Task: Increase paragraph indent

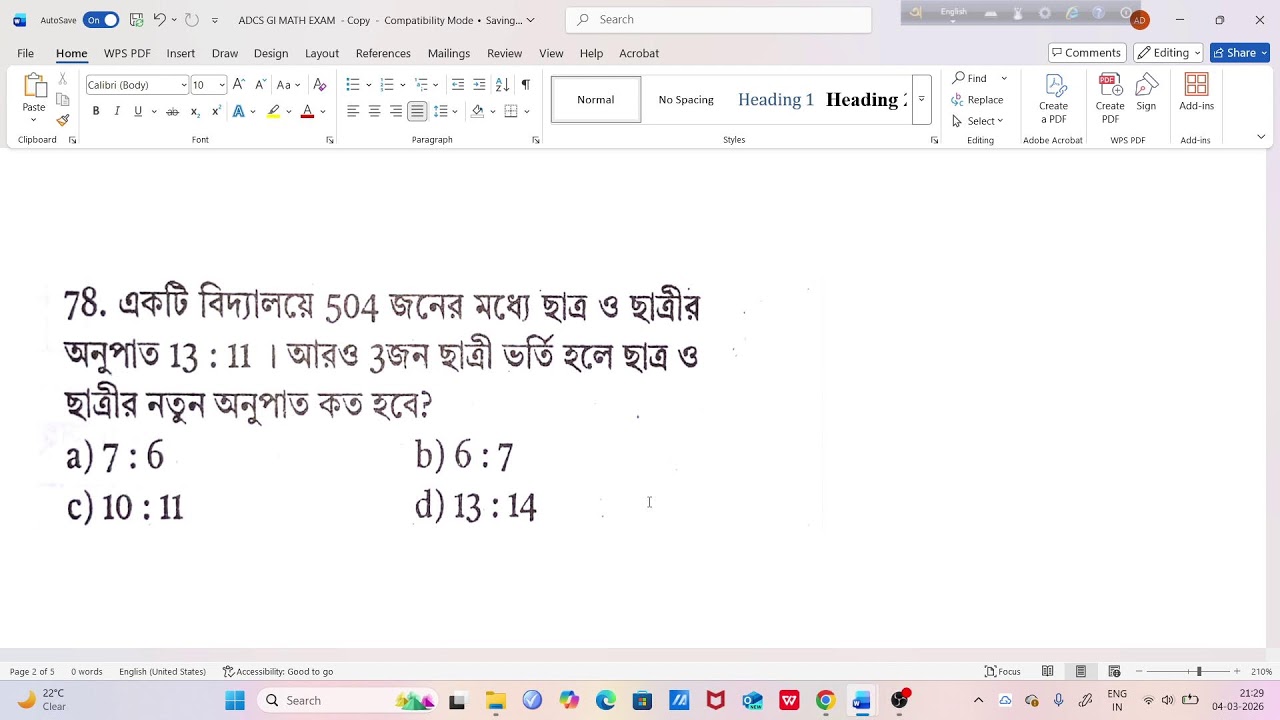Action: coord(479,85)
